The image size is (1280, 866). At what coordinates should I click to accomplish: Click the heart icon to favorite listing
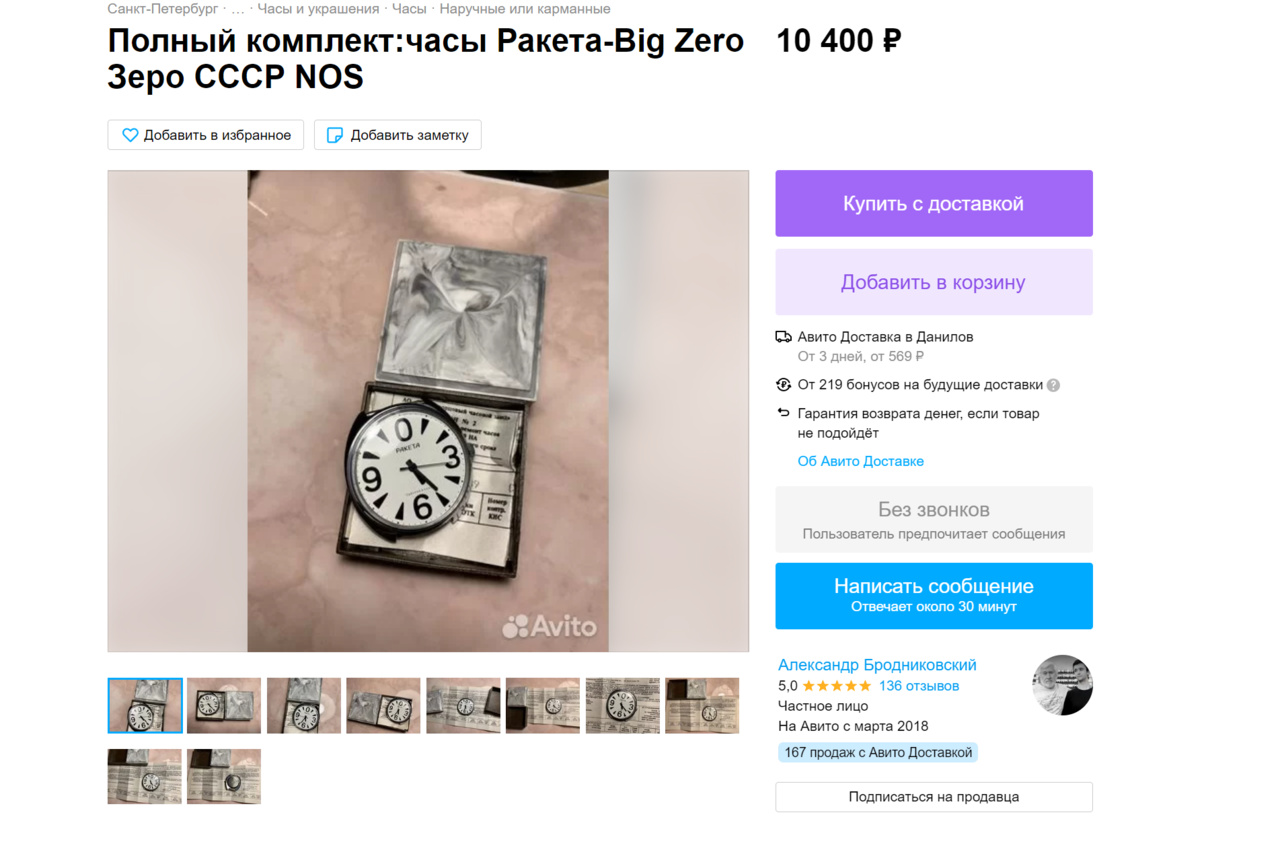point(130,135)
